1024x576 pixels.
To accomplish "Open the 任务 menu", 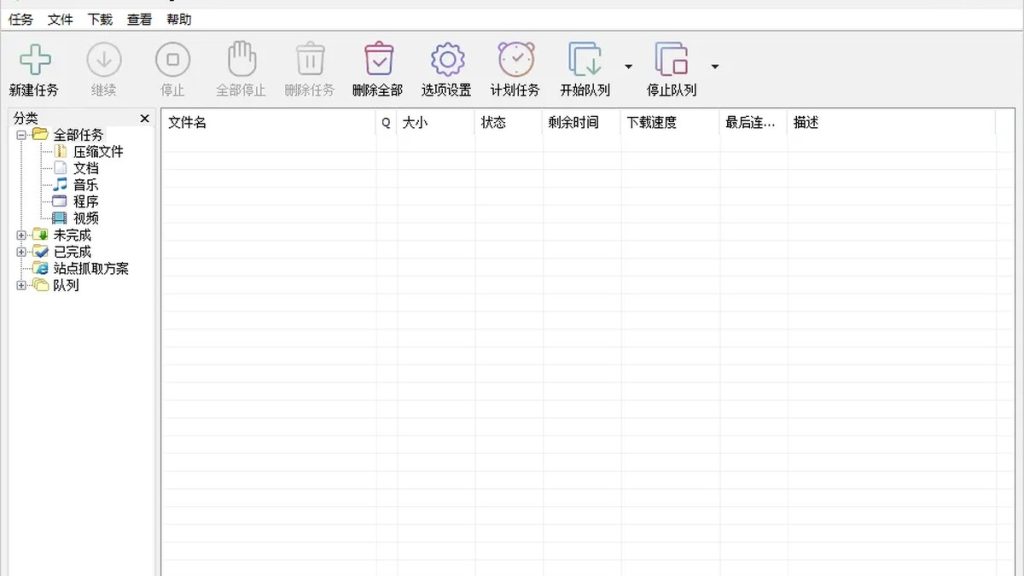I will tap(20, 20).
